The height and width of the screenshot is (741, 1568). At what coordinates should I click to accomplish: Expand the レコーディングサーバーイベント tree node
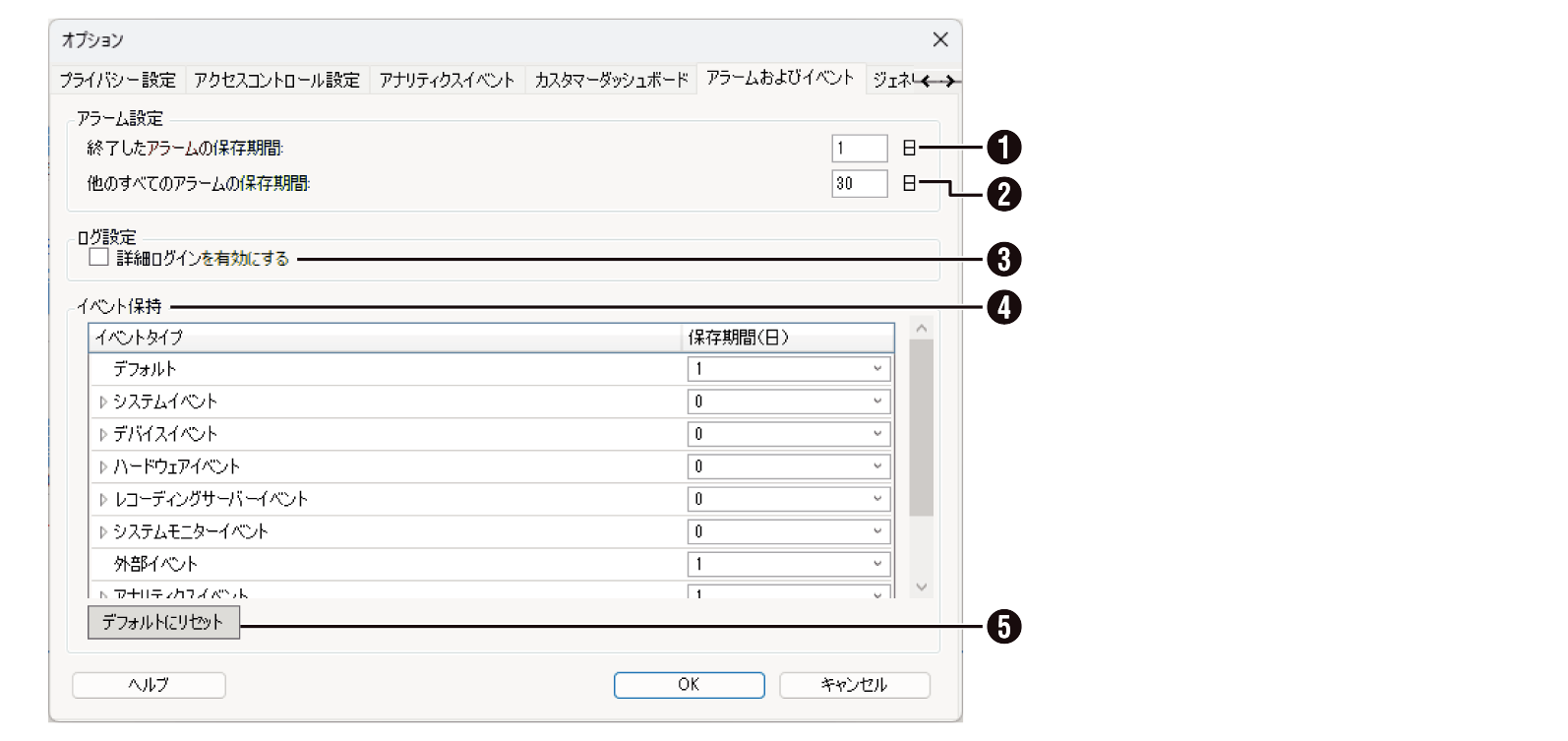click(x=103, y=499)
